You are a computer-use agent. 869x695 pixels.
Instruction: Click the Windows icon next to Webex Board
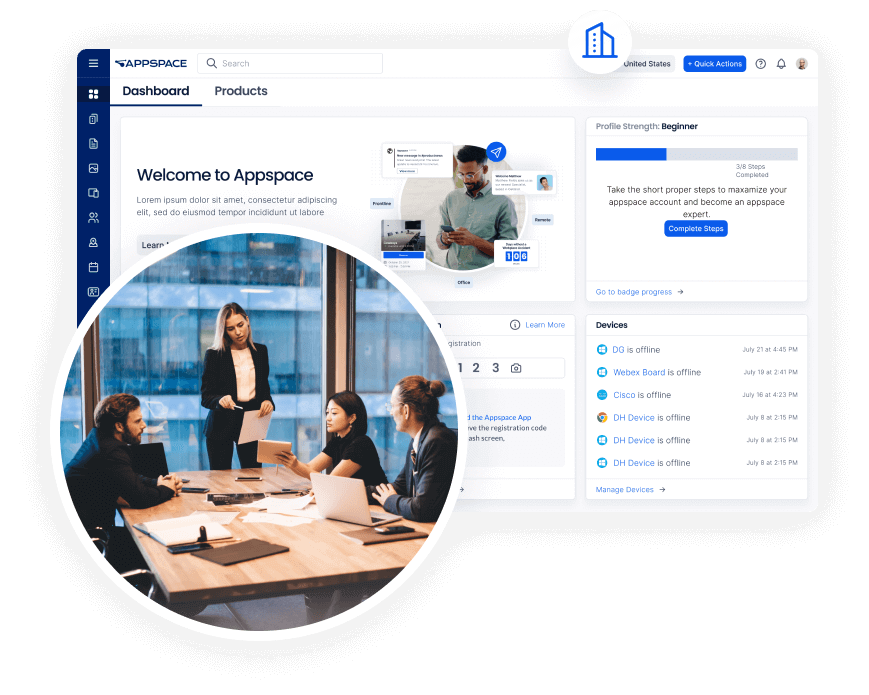(x=602, y=372)
